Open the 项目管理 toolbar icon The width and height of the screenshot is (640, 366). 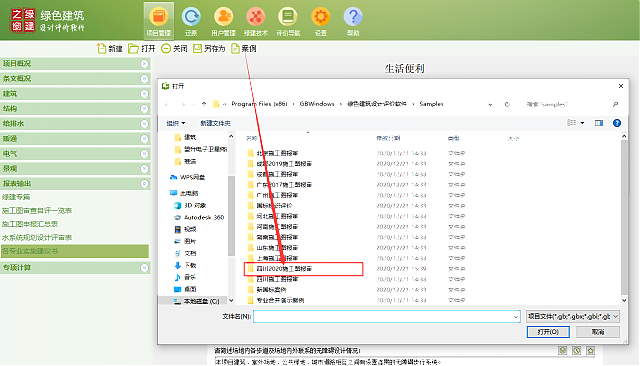(158, 21)
